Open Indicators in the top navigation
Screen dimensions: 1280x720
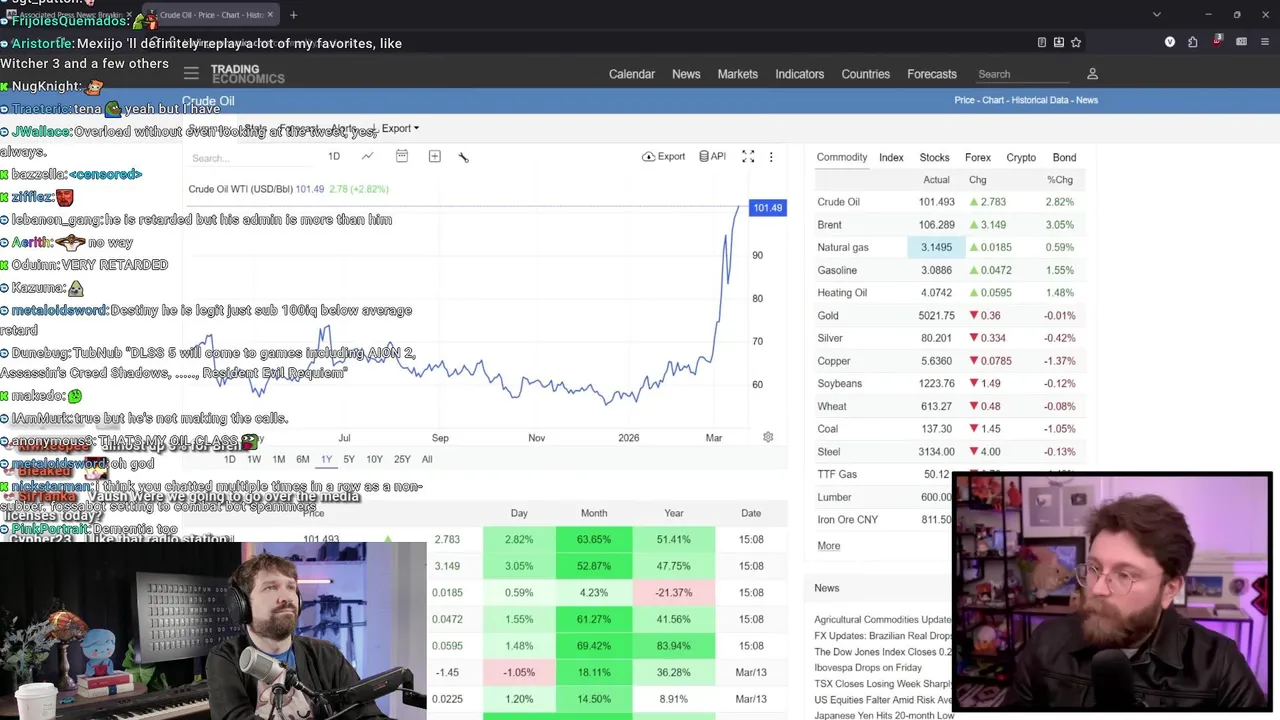[x=800, y=74]
